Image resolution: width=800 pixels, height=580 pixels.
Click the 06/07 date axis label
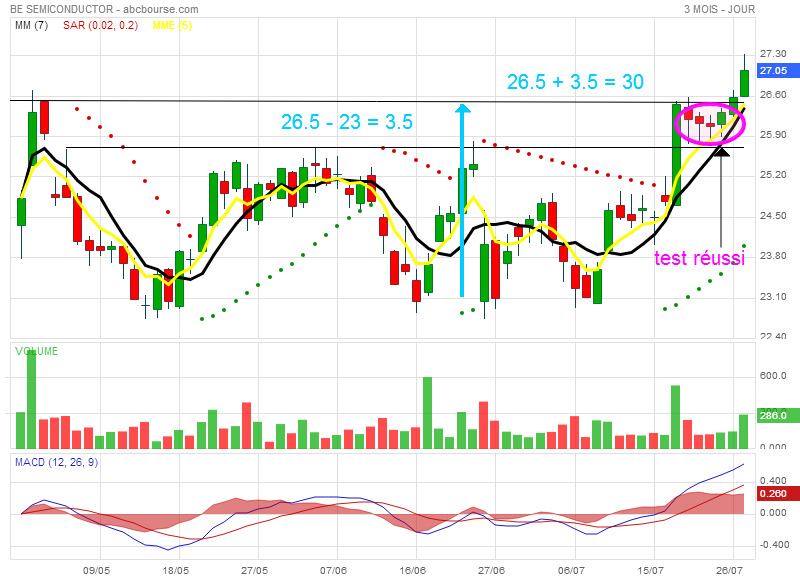tap(571, 570)
